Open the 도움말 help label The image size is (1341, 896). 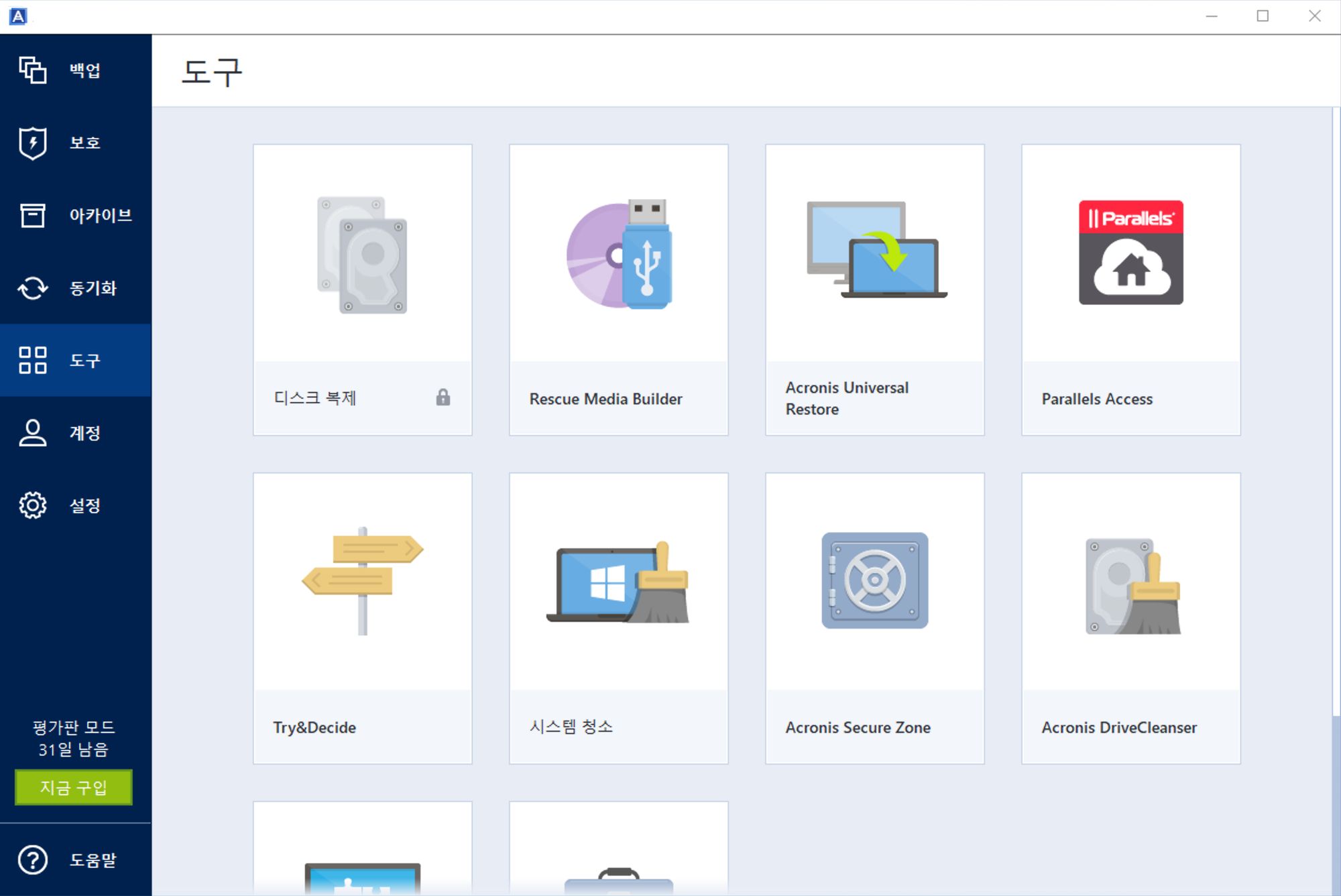(x=93, y=860)
